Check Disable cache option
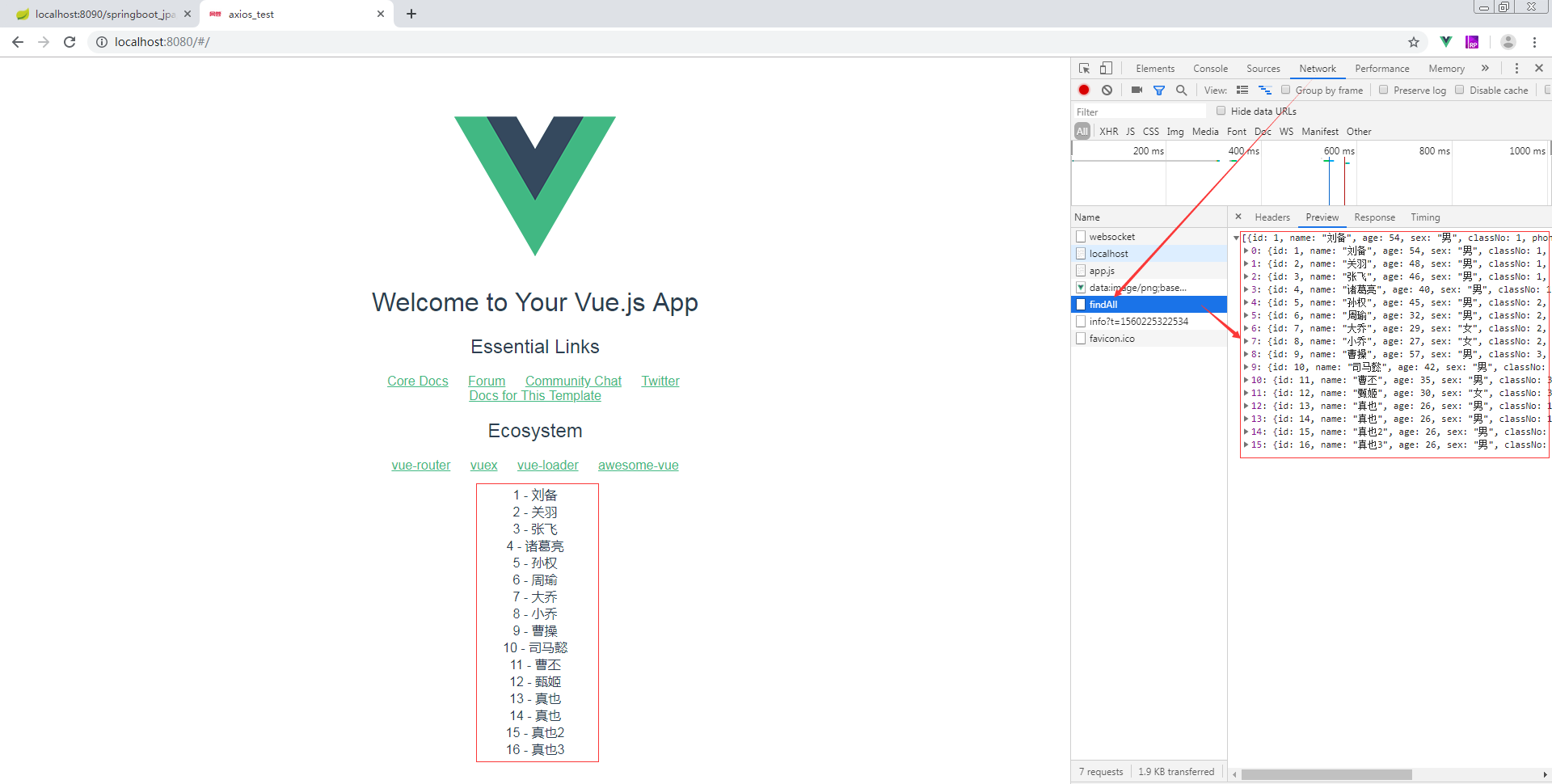The height and width of the screenshot is (784, 1552). tap(1459, 90)
